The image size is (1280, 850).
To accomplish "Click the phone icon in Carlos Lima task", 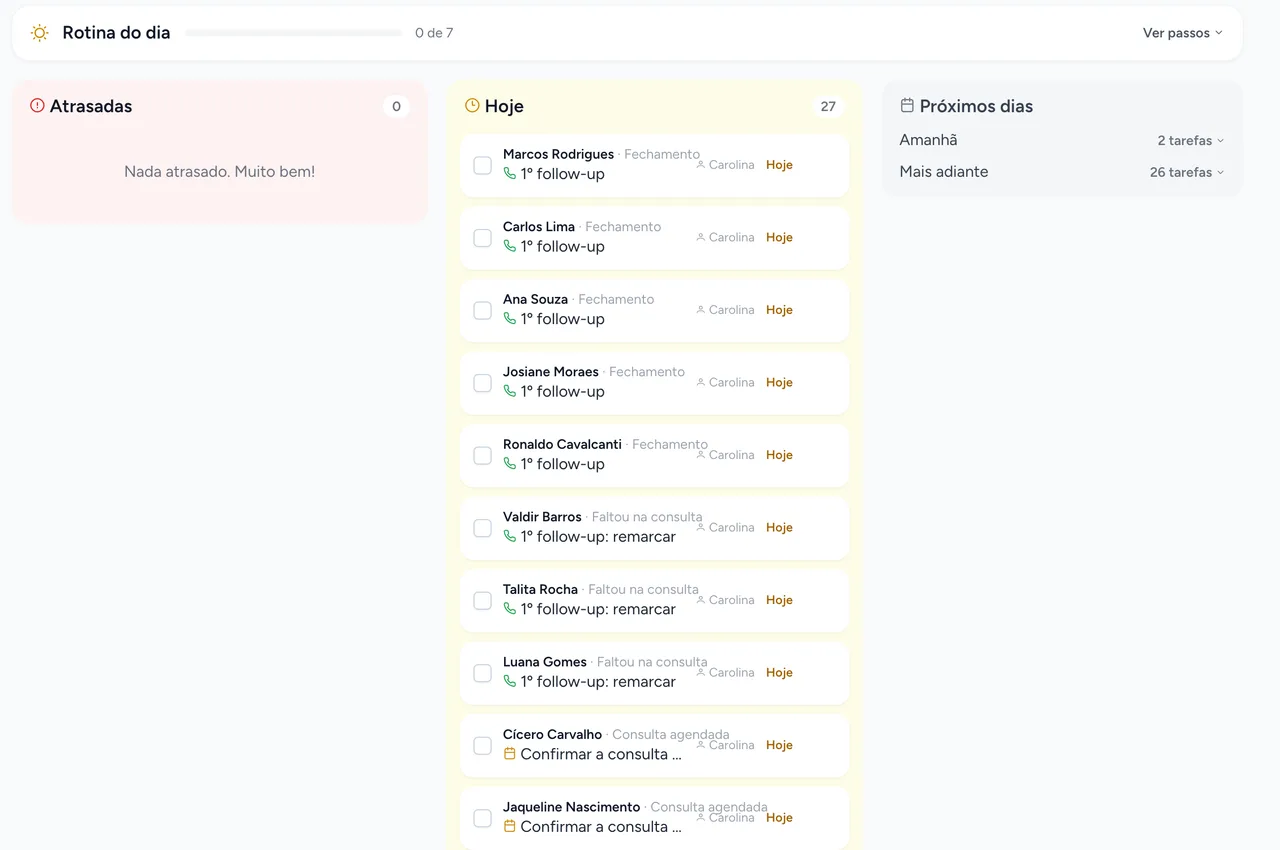I will pos(510,246).
